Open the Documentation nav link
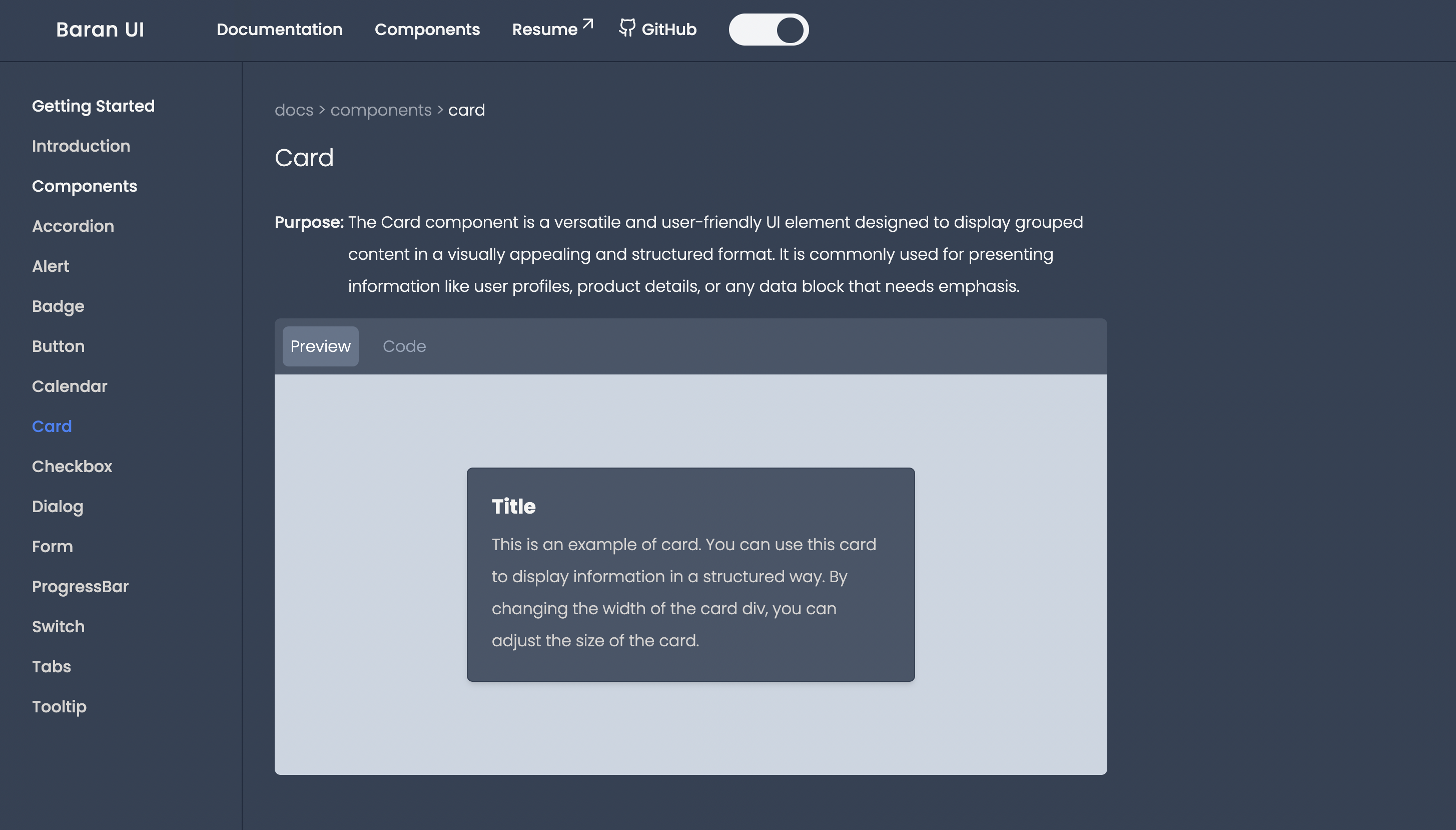This screenshot has width=1456, height=830. coord(280,30)
